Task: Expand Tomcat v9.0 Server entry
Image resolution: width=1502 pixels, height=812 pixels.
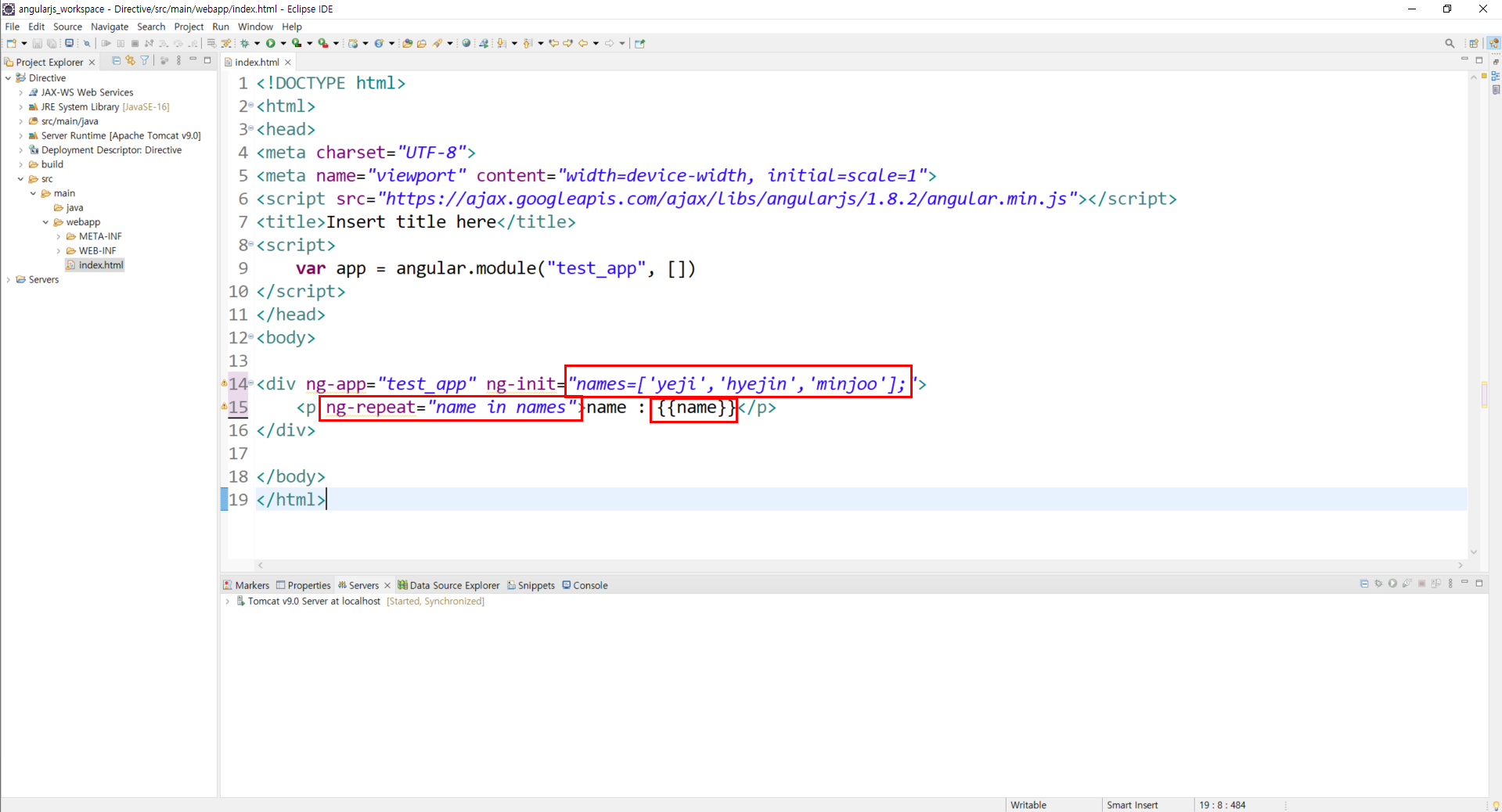Action: click(x=228, y=601)
